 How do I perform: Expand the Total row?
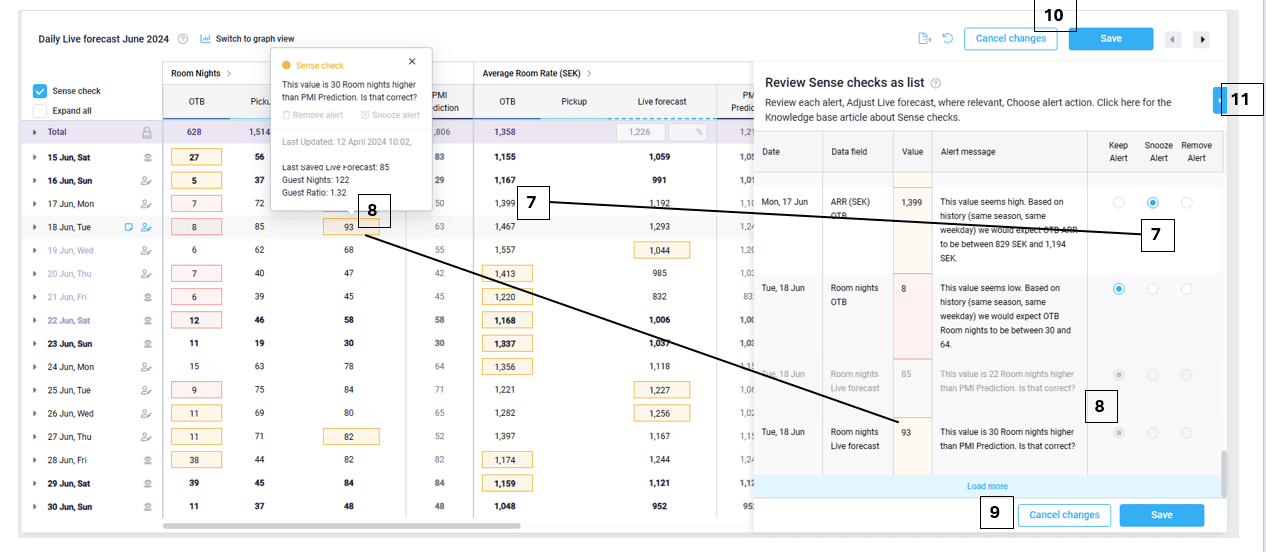(x=35, y=132)
